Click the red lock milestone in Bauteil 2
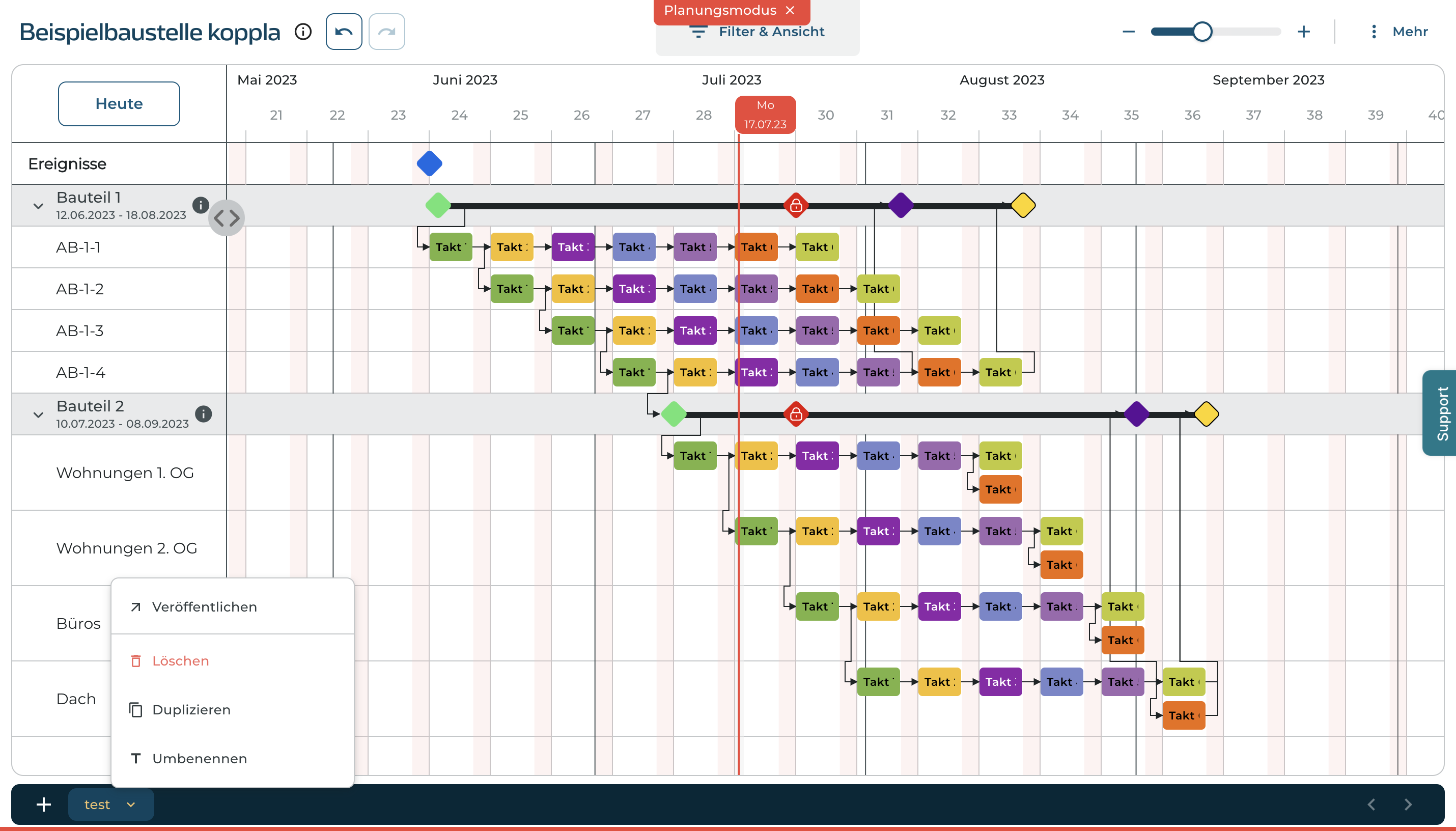1456x831 pixels. point(796,414)
